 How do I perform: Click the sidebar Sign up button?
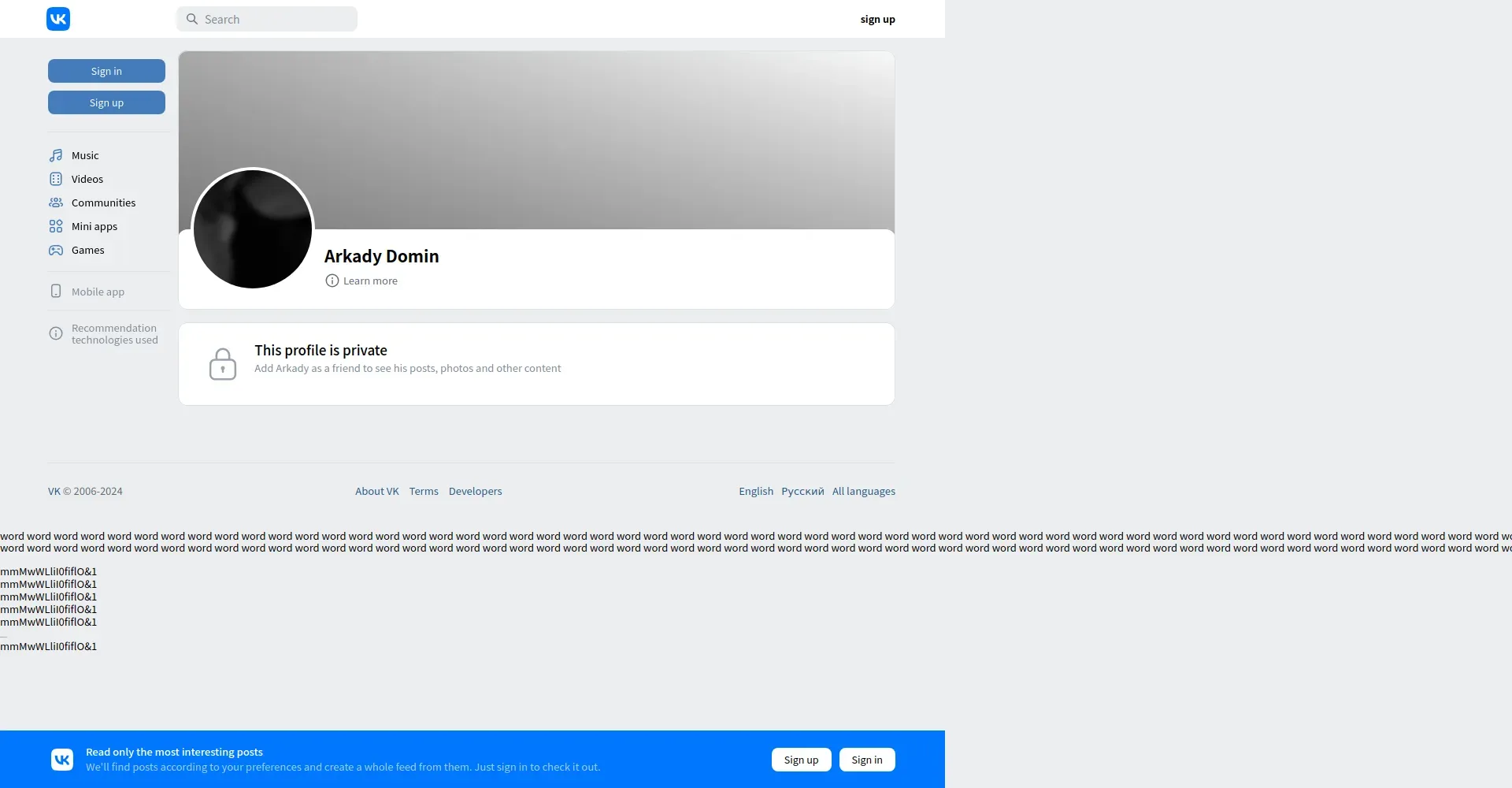106,102
